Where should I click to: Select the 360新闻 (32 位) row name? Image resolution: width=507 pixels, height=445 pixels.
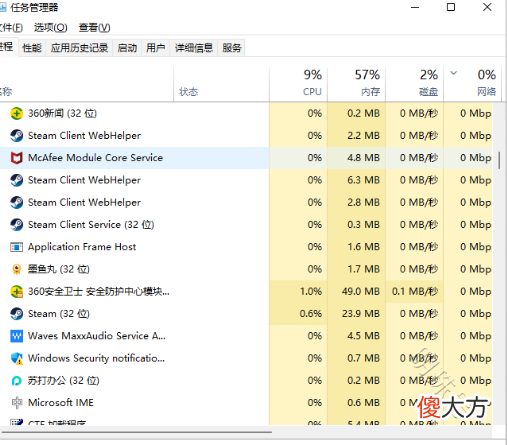coord(62,113)
